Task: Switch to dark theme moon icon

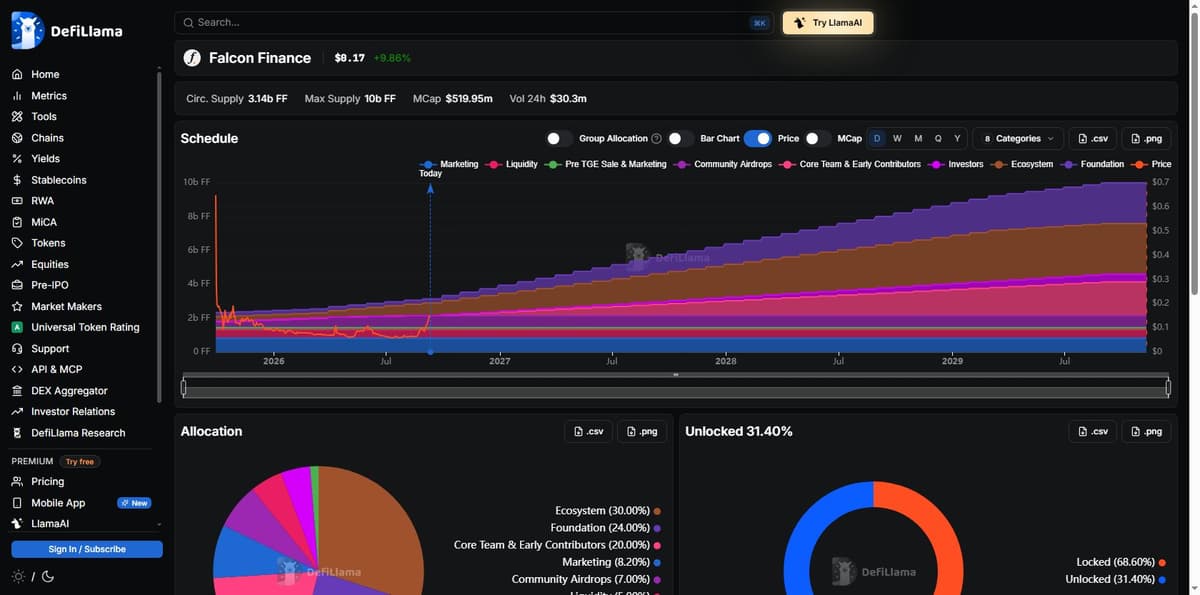Action: [x=47, y=577]
